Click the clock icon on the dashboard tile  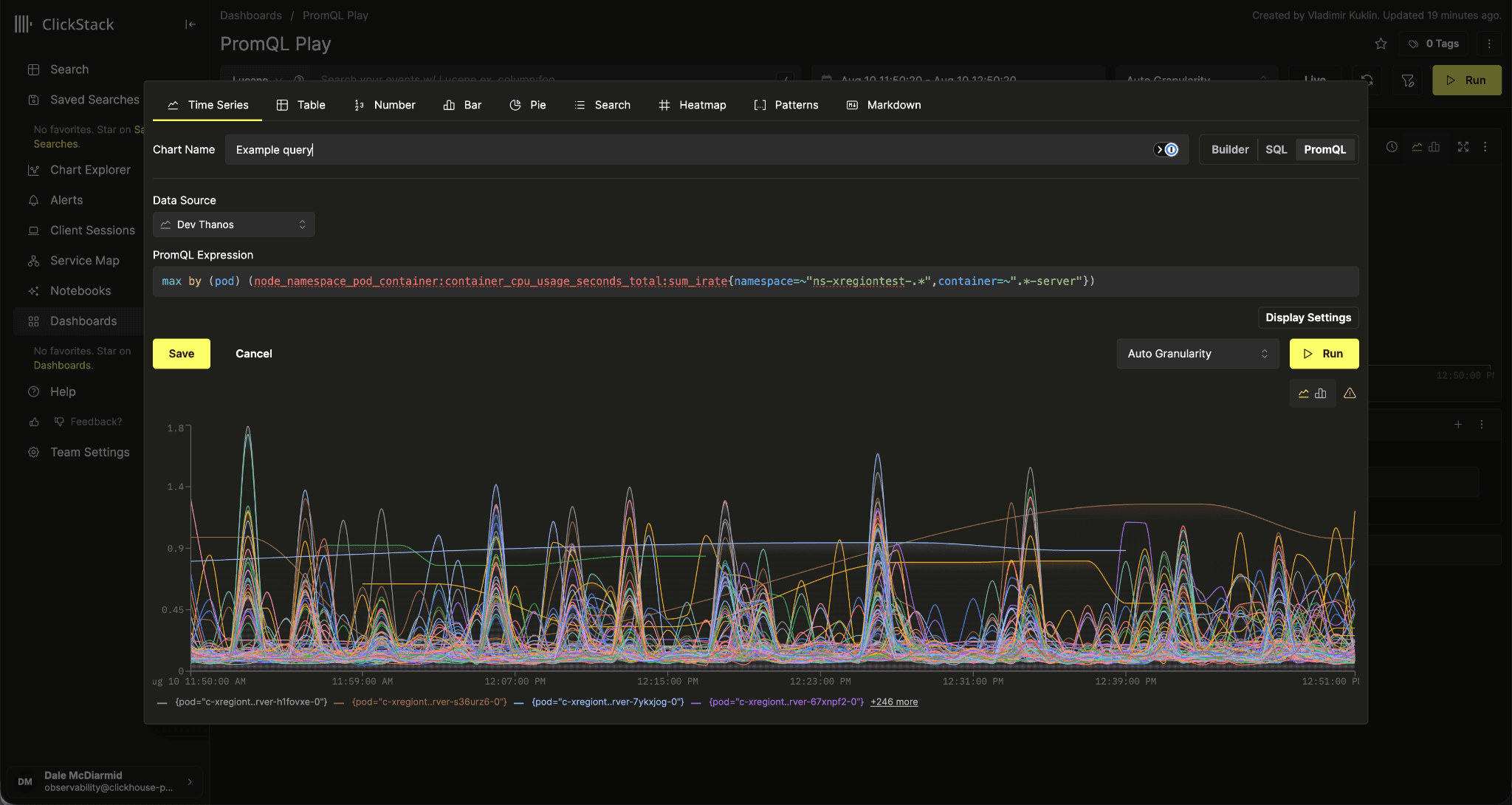pyautogui.click(x=1392, y=147)
